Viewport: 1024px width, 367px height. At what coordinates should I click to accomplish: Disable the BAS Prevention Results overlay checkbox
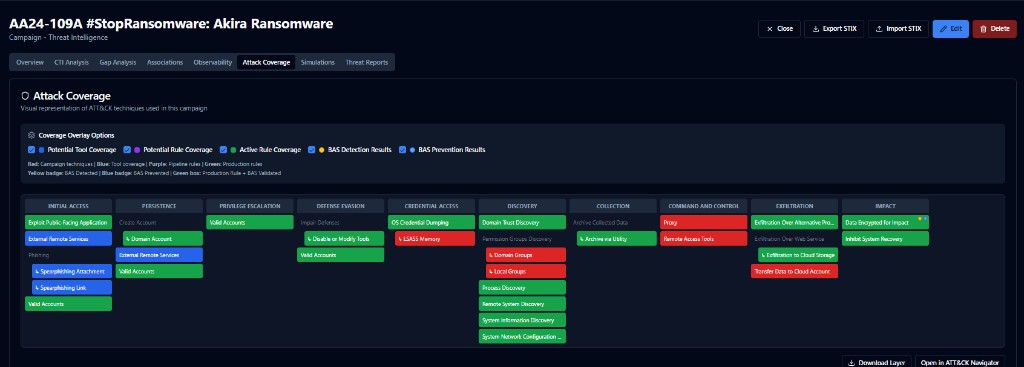(402, 150)
